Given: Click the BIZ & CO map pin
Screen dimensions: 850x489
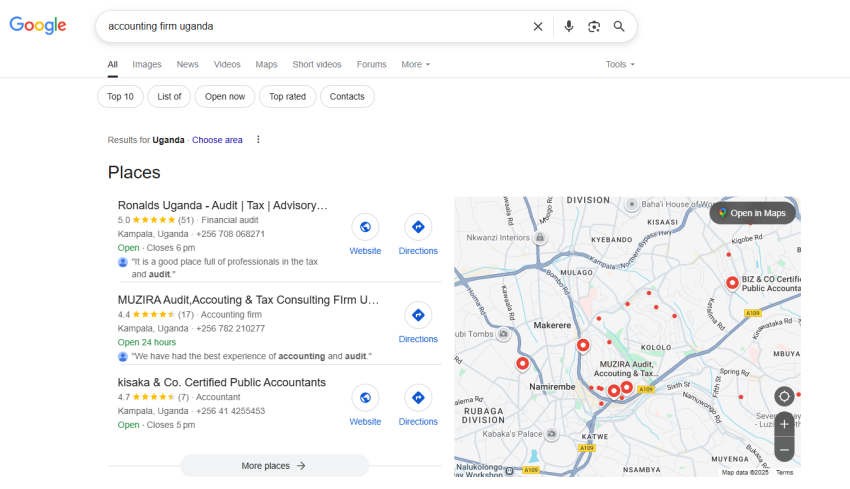Looking at the screenshot, I should coord(732,283).
